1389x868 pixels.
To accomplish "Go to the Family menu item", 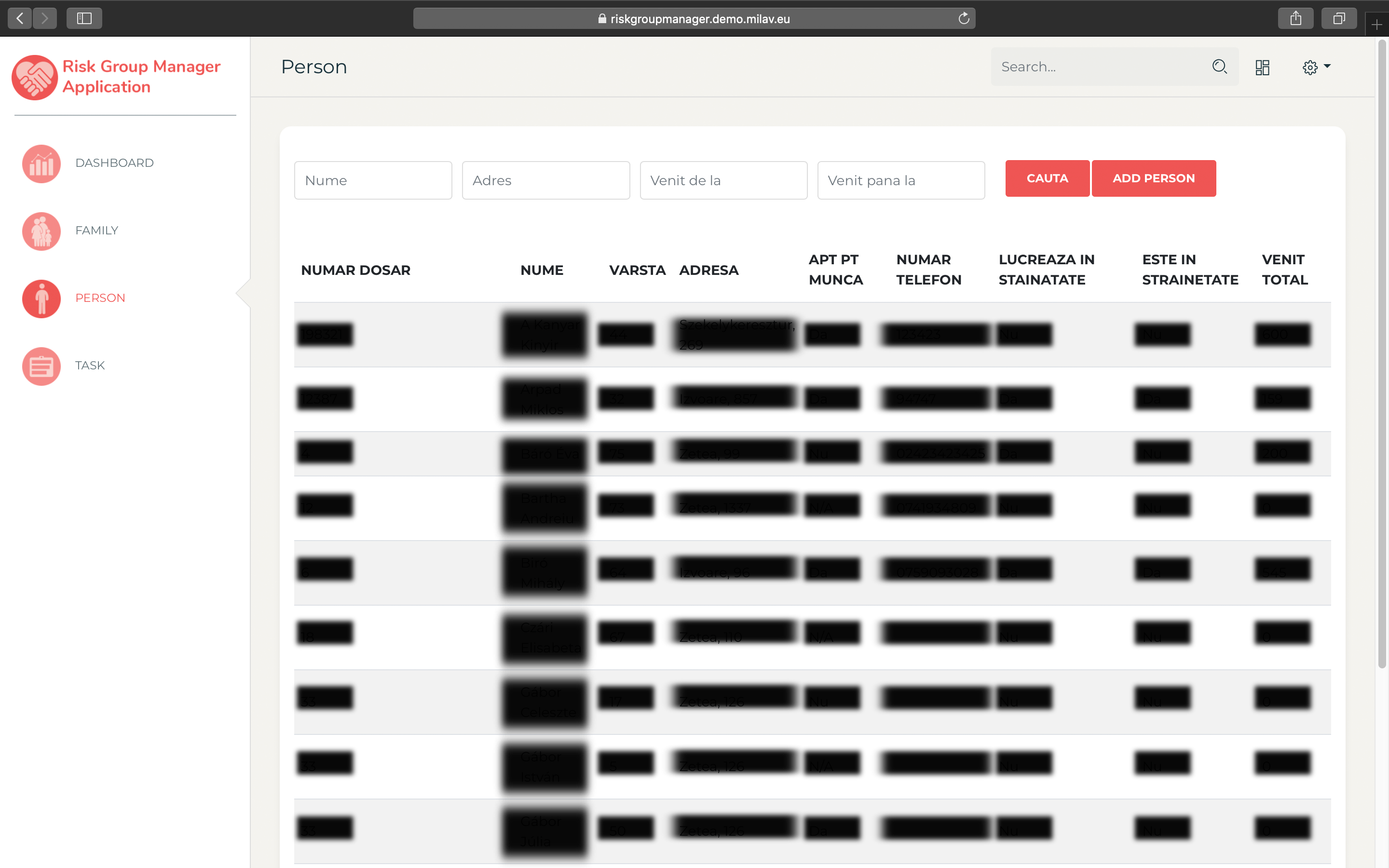I will coord(96,230).
